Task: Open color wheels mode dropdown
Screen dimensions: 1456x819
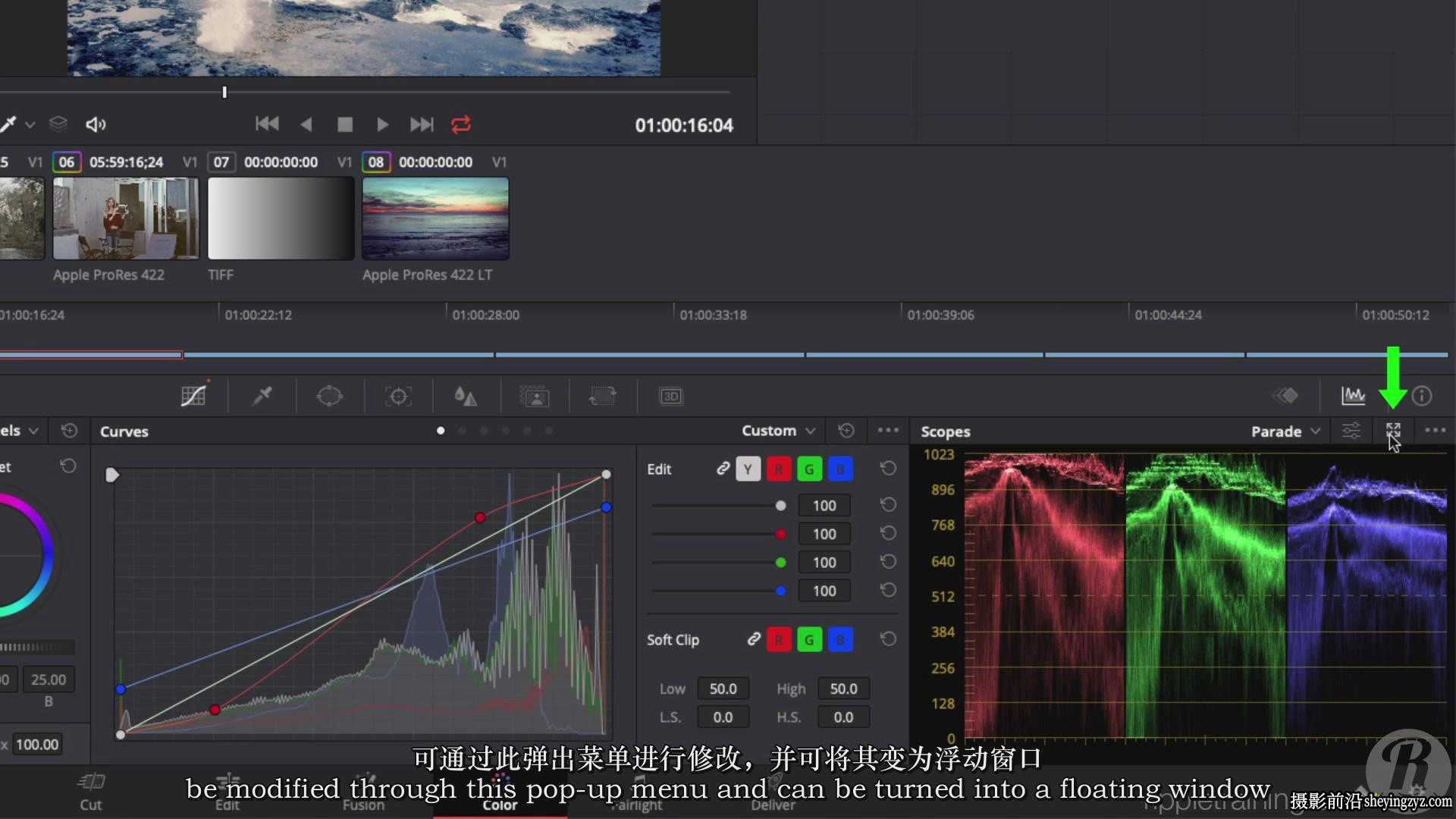Action: click(20, 431)
